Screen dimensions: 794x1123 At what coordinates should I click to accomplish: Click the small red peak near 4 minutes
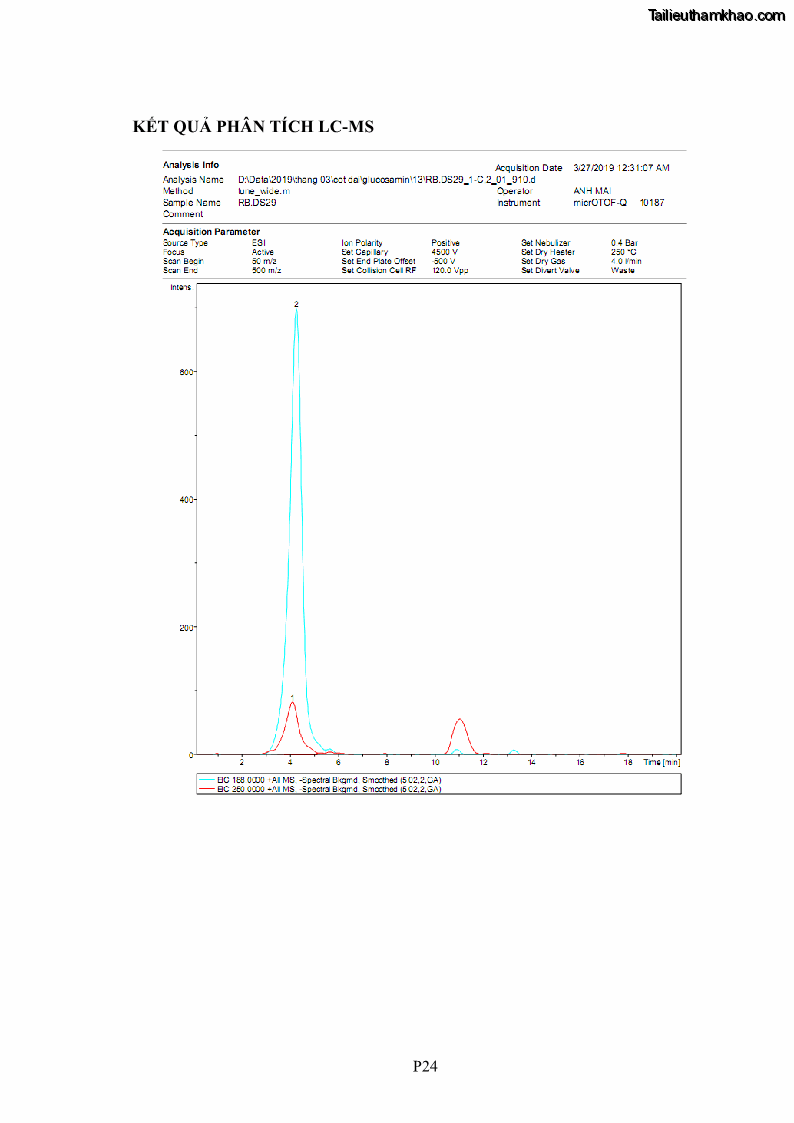[292, 703]
